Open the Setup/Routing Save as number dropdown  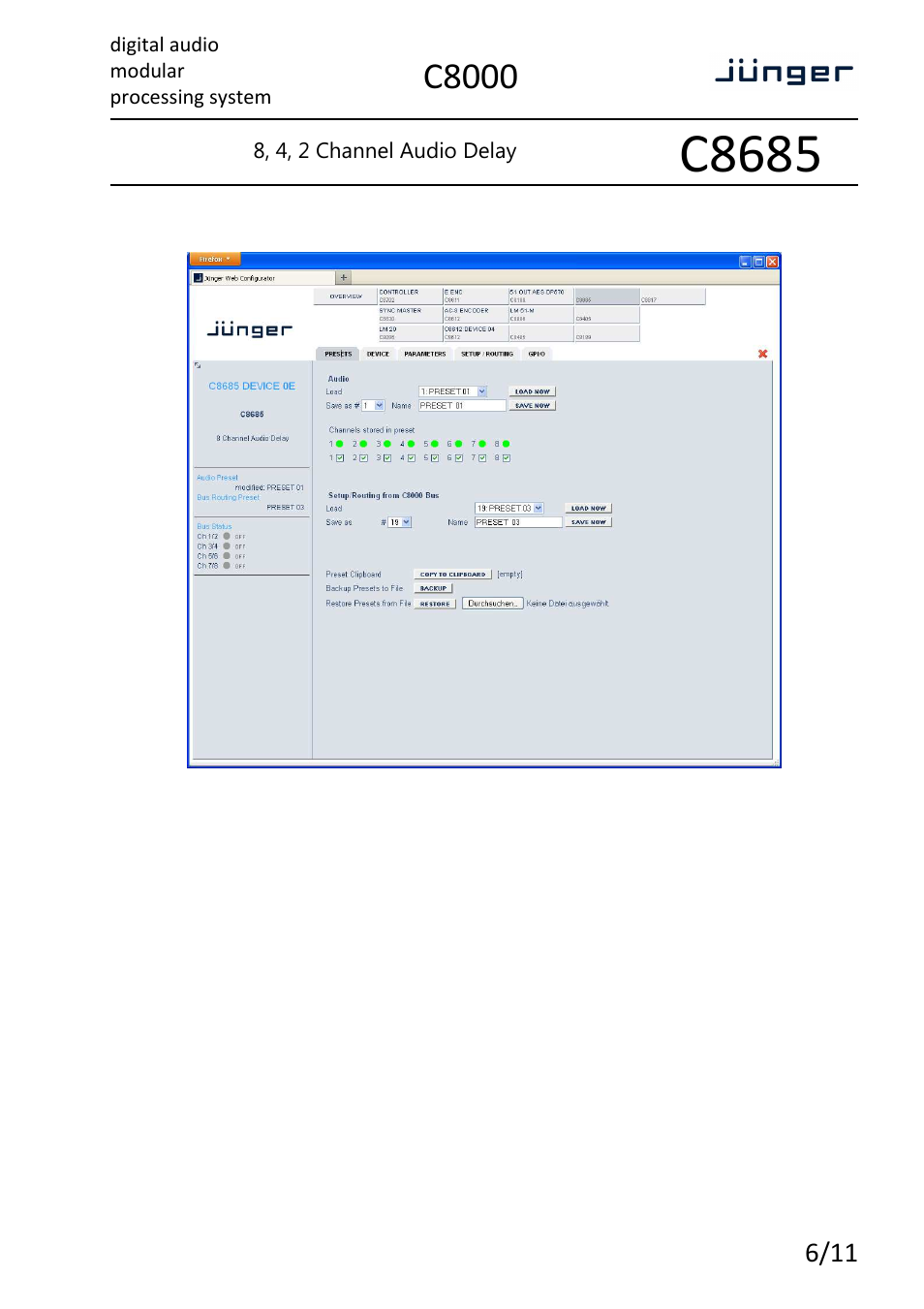click(x=400, y=522)
